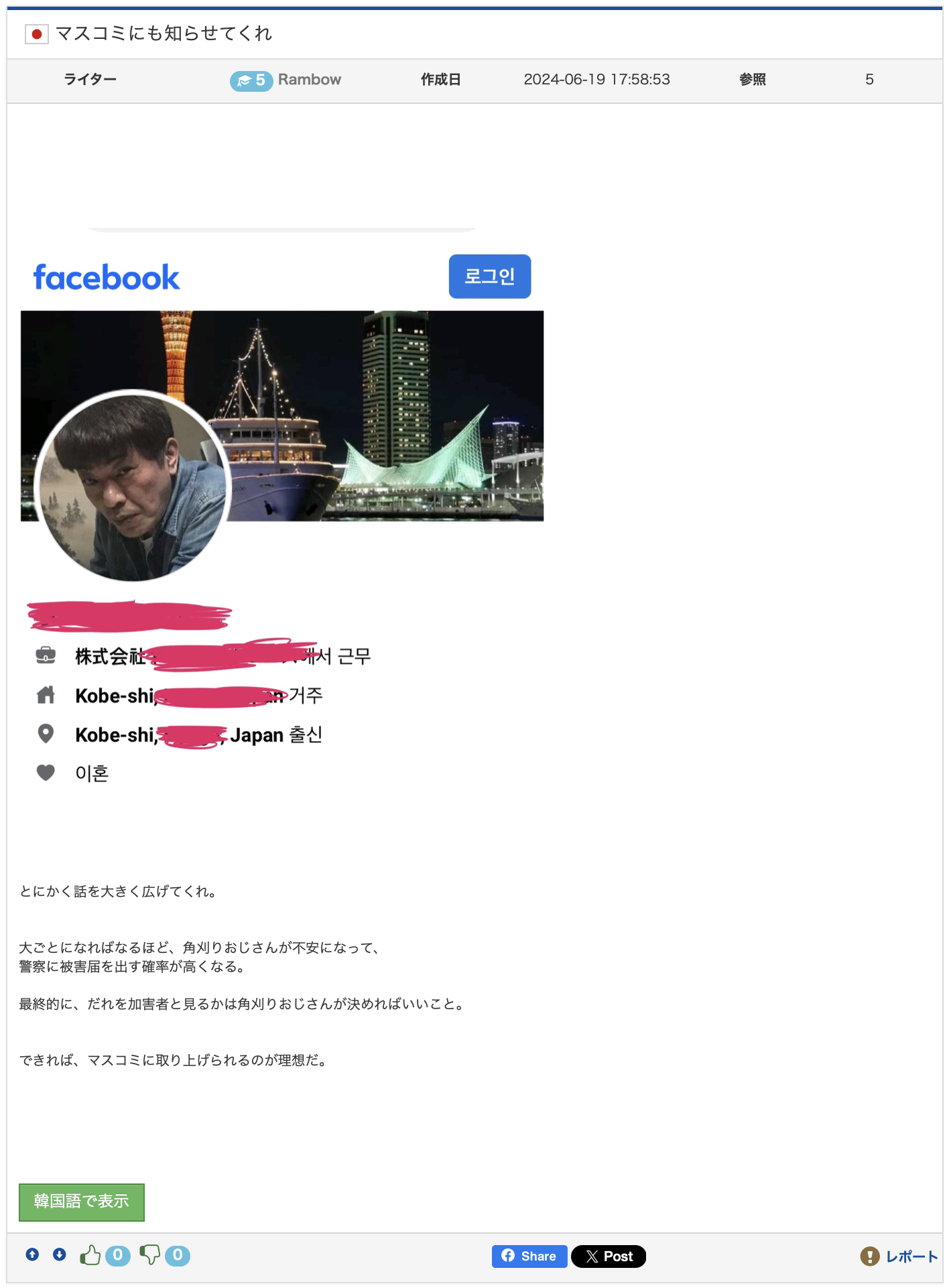Screen dimensions: 949x1288
Task: Click the レポート report link
Action: coord(899,1257)
